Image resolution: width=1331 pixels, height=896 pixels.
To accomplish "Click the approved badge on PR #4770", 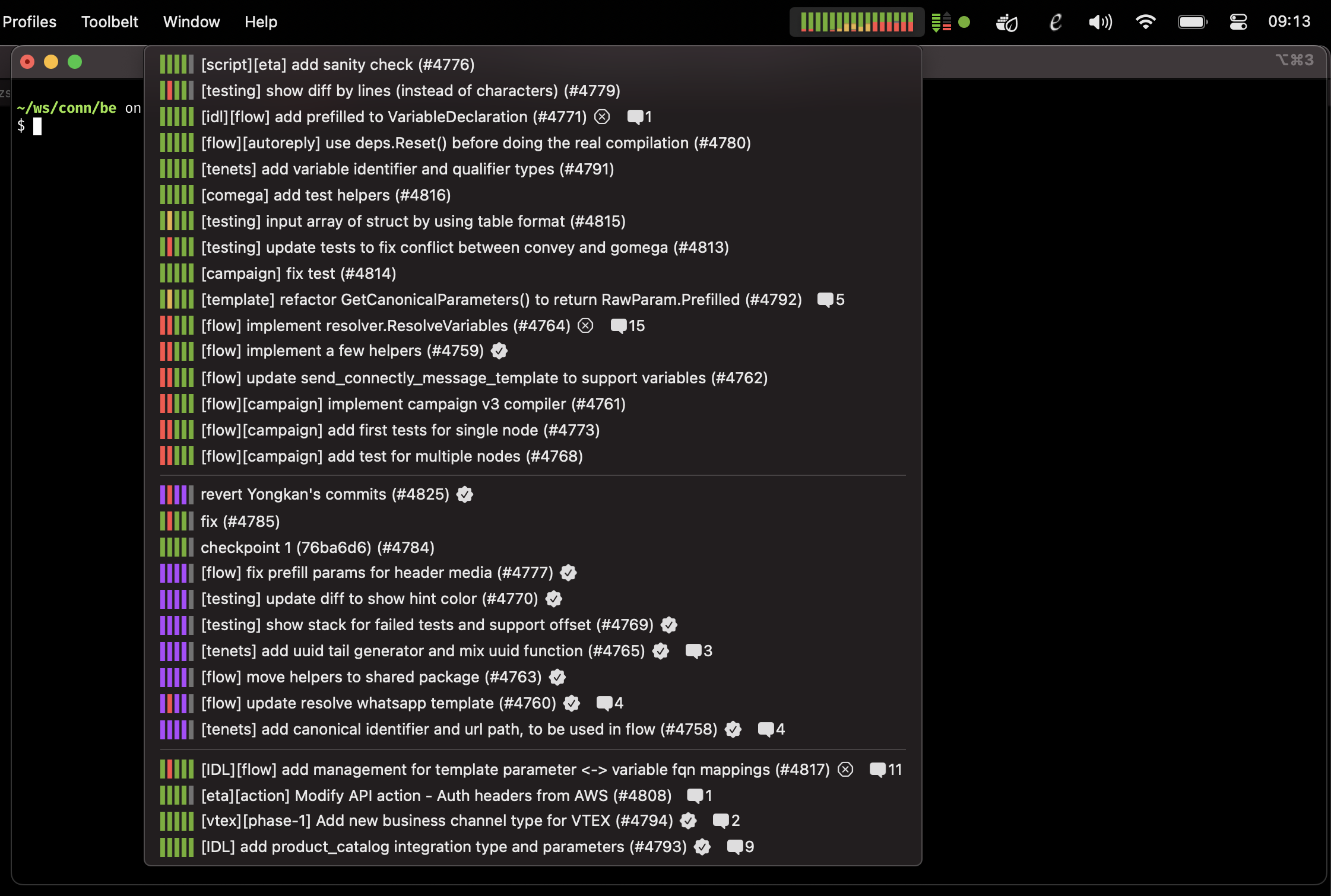I will 554,599.
